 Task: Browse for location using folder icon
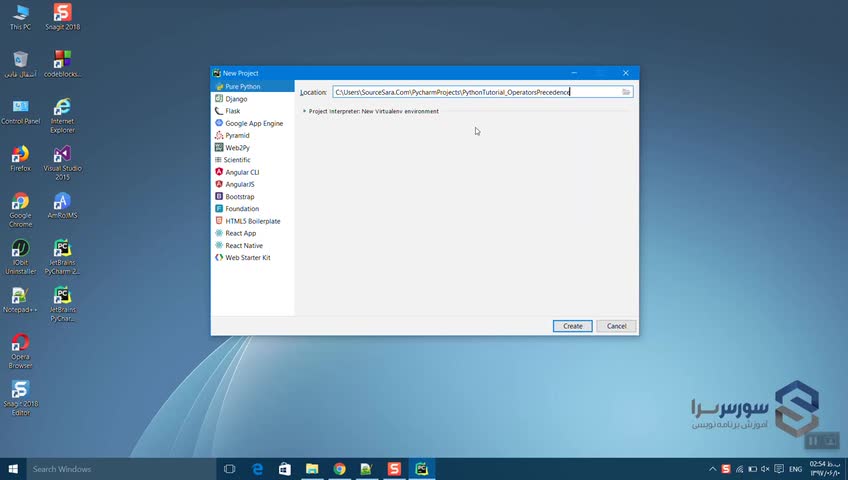pyautogui.click(x=626, y=92)
